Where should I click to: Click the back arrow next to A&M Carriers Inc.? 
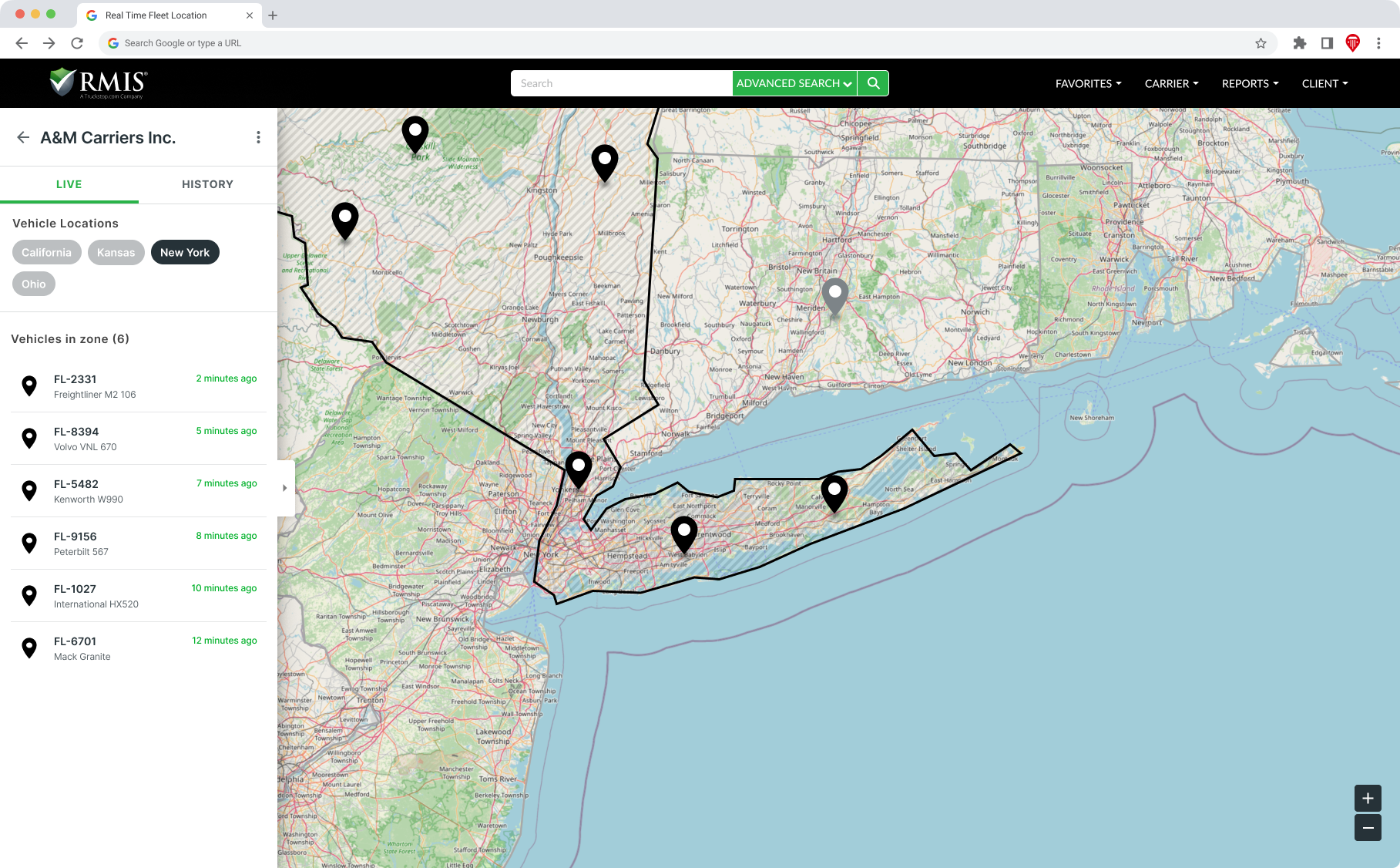click(23, 137)
